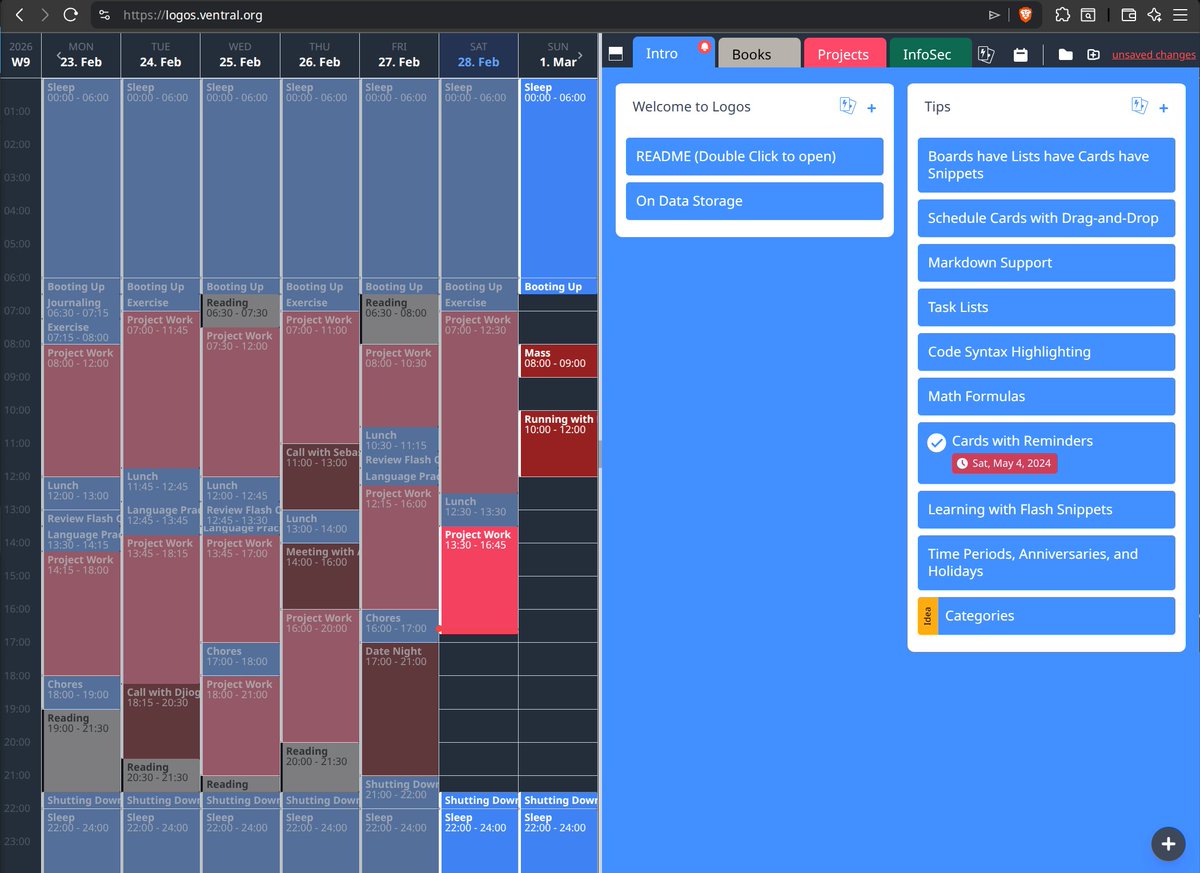Screen dimensions: 1200x873
Task: Click the round plus button at bottom right
Action: point(1167,844)
